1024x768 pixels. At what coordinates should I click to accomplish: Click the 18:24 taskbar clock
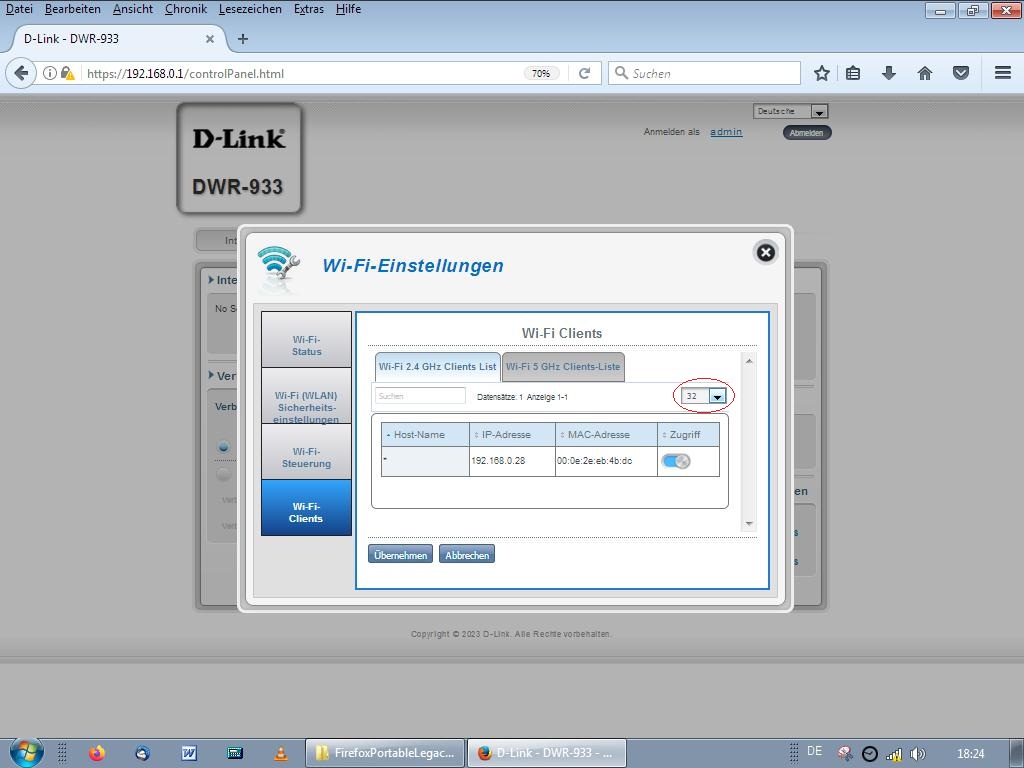point(970,754)
